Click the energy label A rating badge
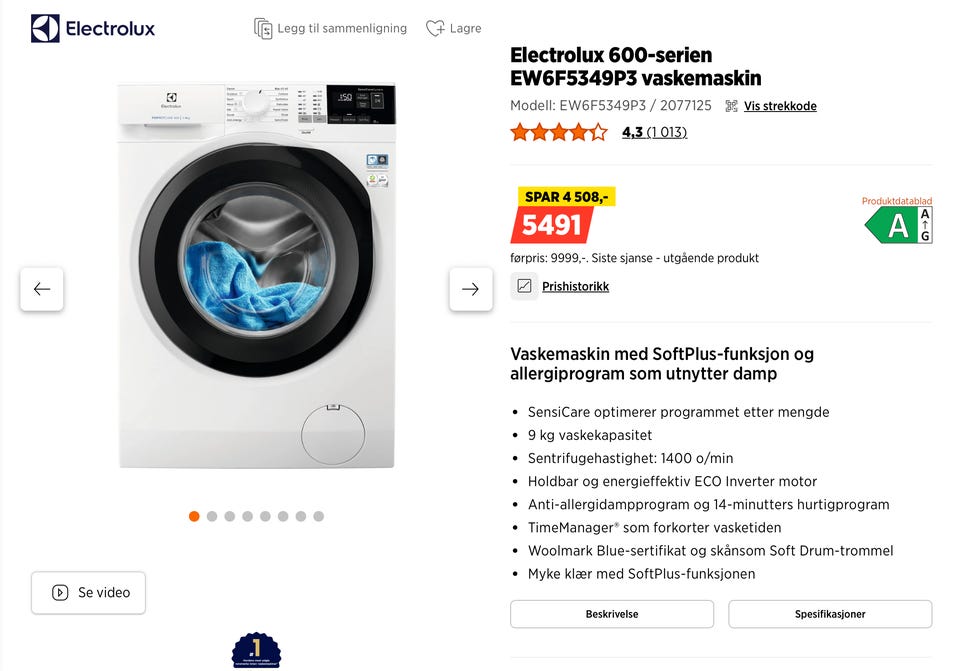This screenshot has height=671, width=960. (897, 226)
